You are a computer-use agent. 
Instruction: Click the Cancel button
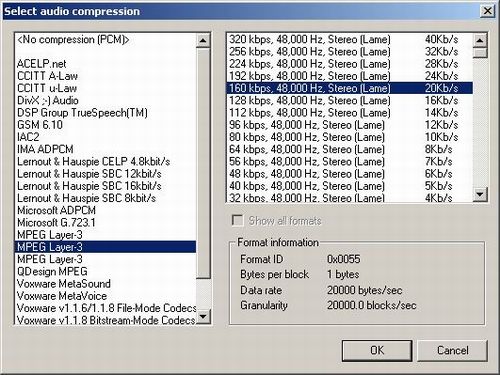coord(452,350)
